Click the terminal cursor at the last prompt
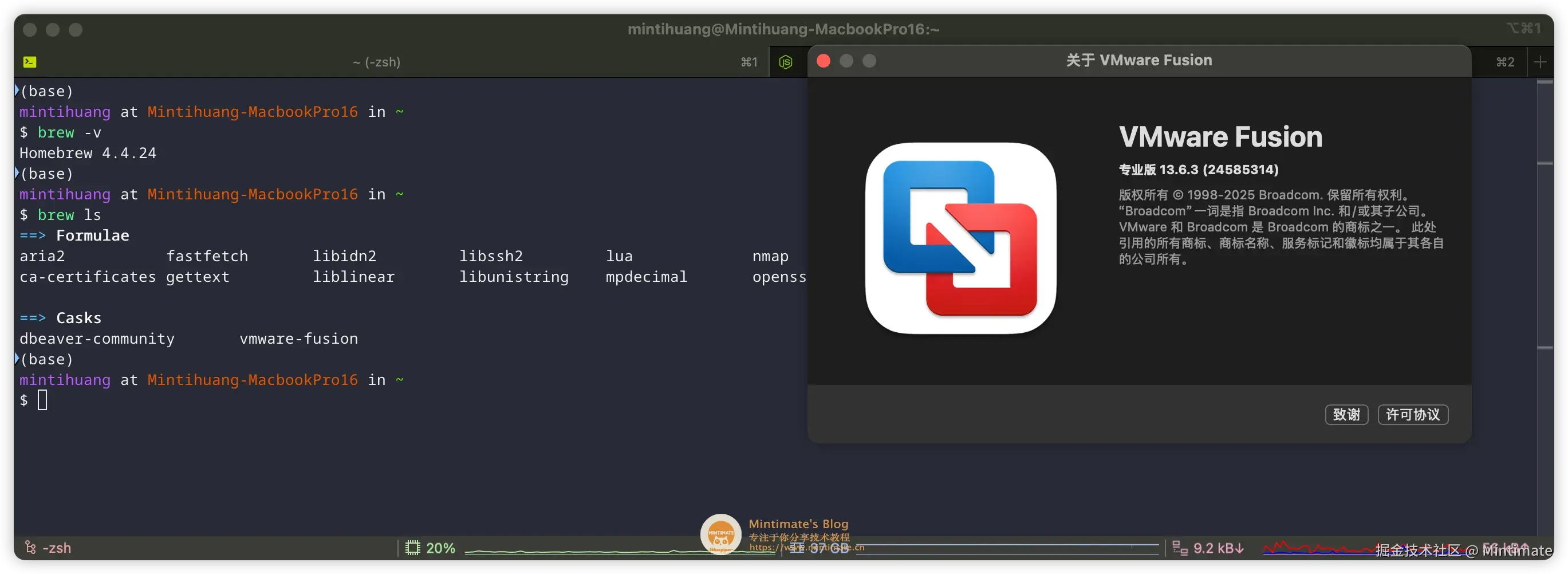This screenshot has width=1568, height=574. point(42,400)
